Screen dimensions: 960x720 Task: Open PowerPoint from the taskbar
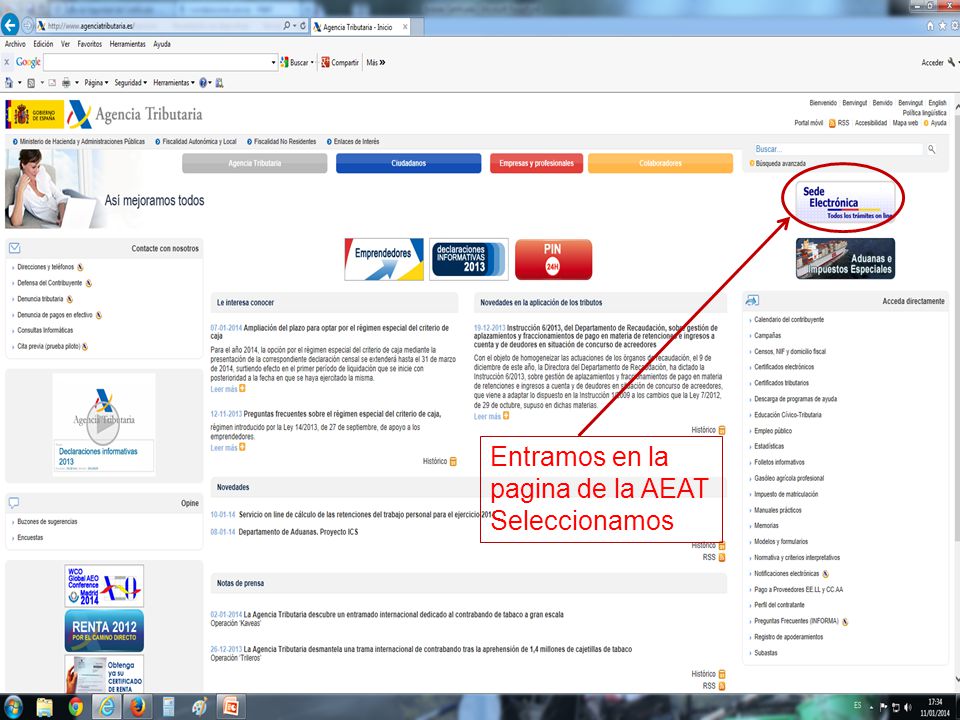pyautogui.click(x=230, y=707)
